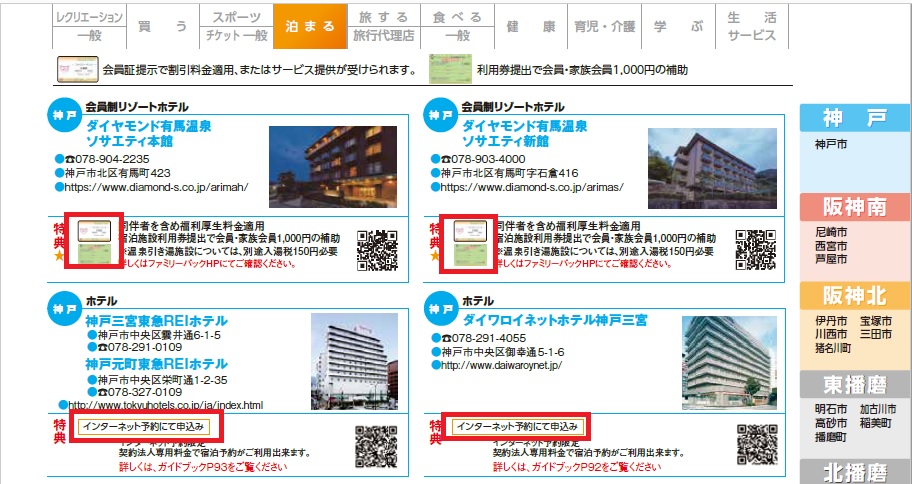Click 西宮市 in the 阪神南 list
This screenshot has width=912, height=484.
[831, 246]
